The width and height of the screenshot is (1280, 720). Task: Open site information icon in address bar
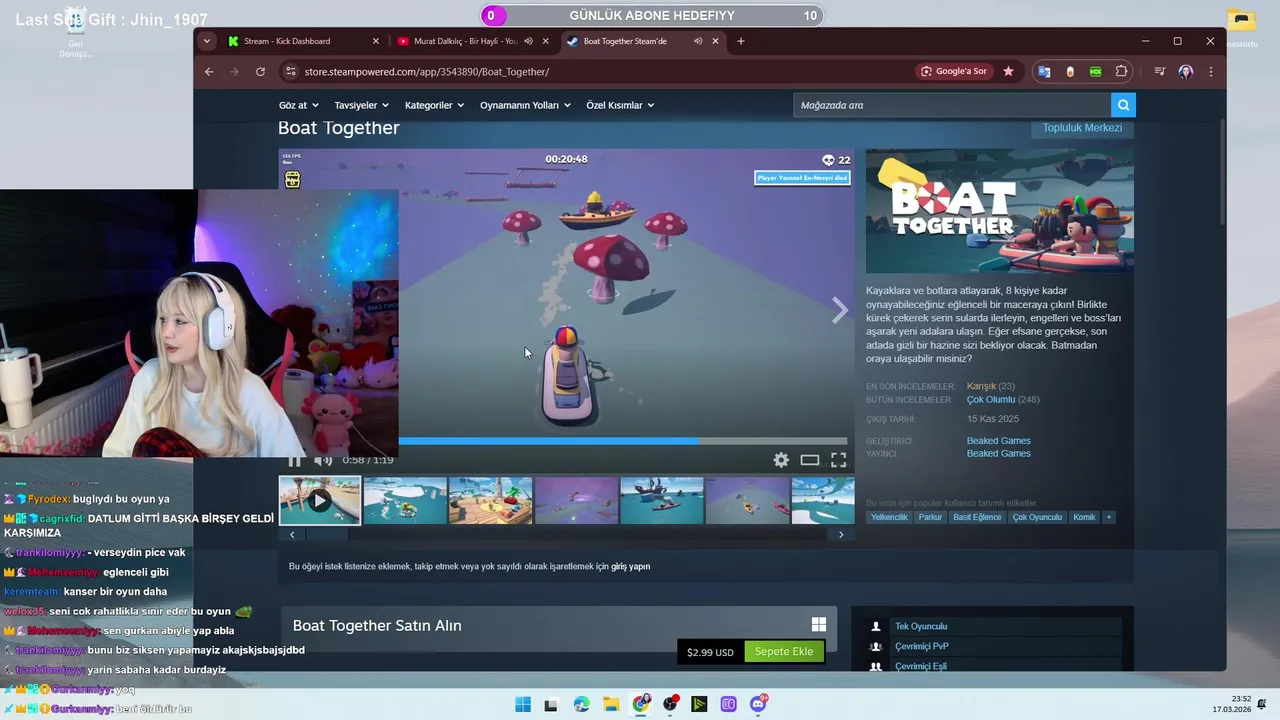[290, 72]
